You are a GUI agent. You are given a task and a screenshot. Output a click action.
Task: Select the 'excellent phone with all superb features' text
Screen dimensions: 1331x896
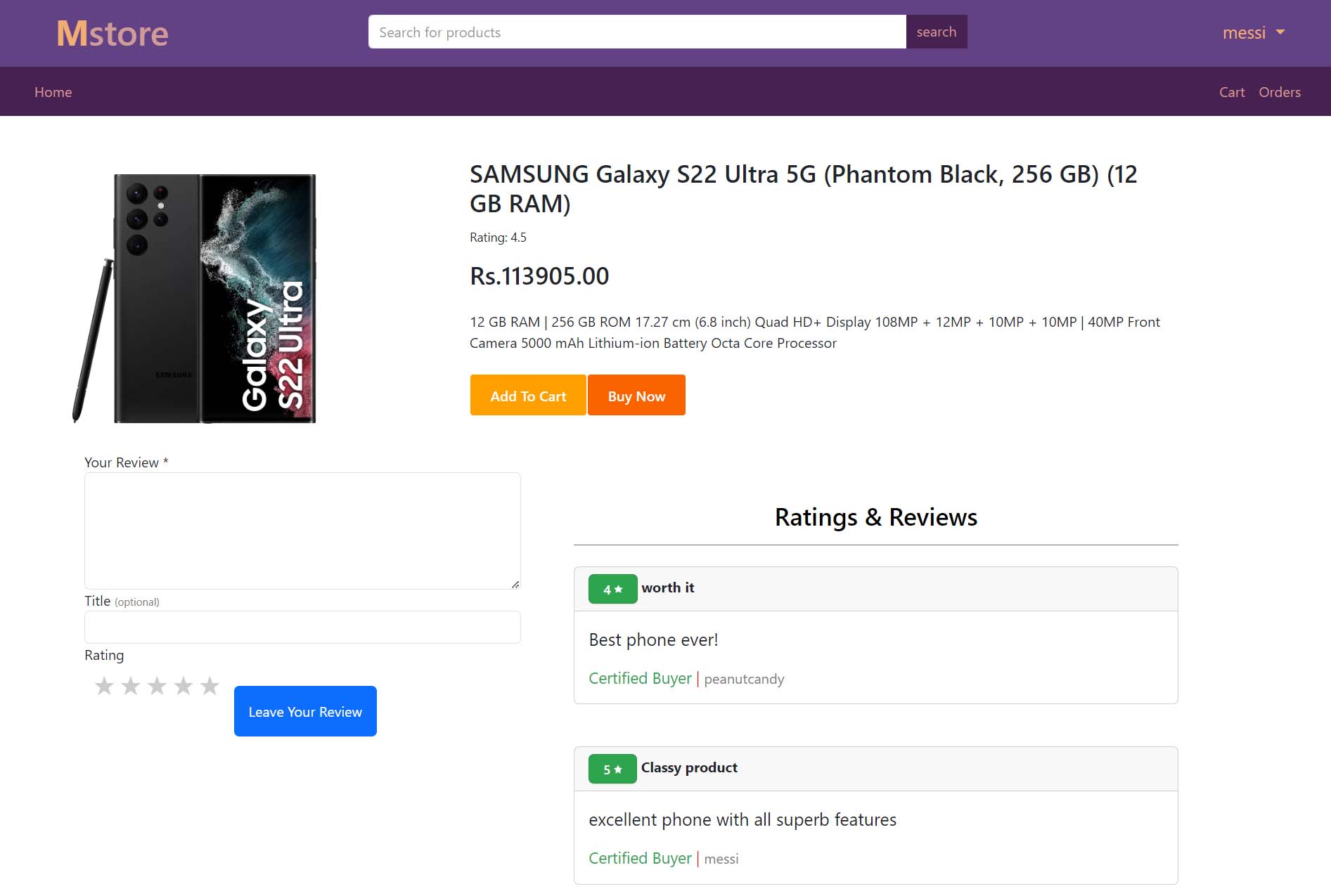742,819
